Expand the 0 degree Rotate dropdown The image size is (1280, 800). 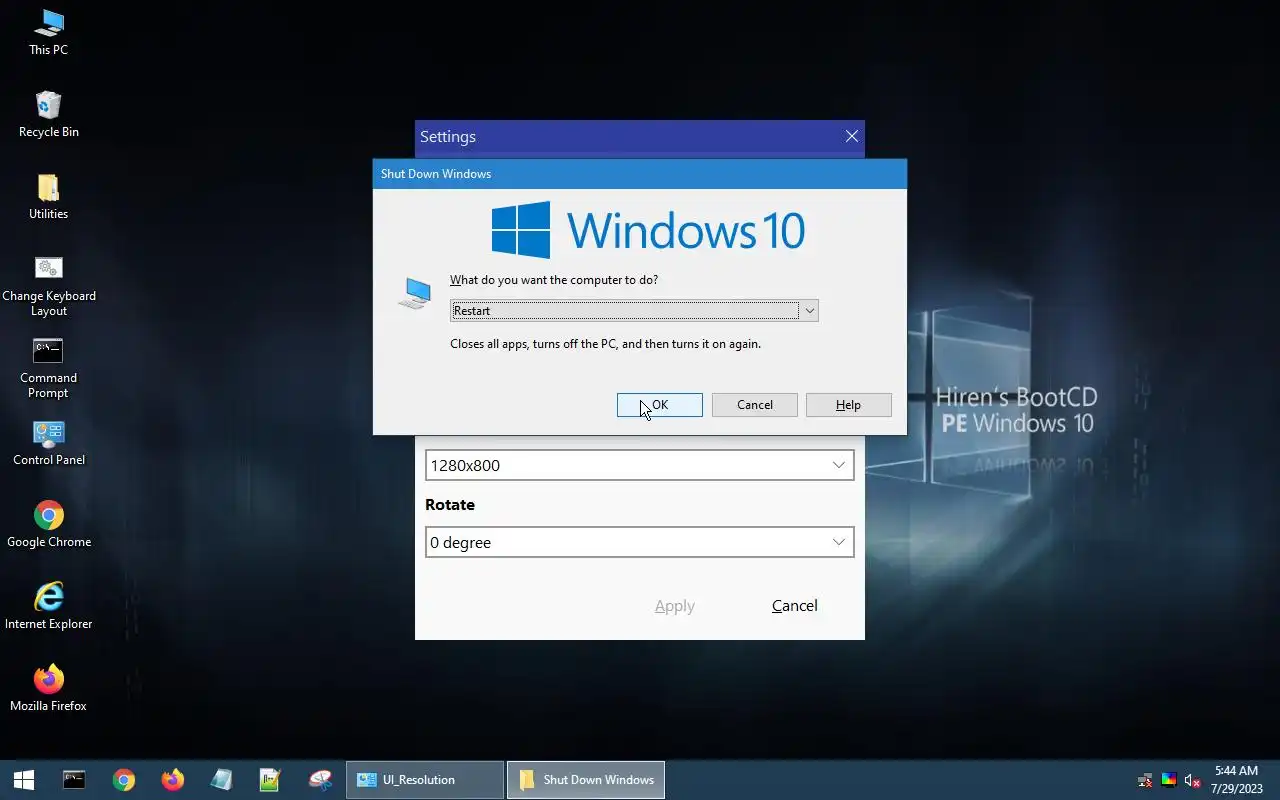point(639,542)
